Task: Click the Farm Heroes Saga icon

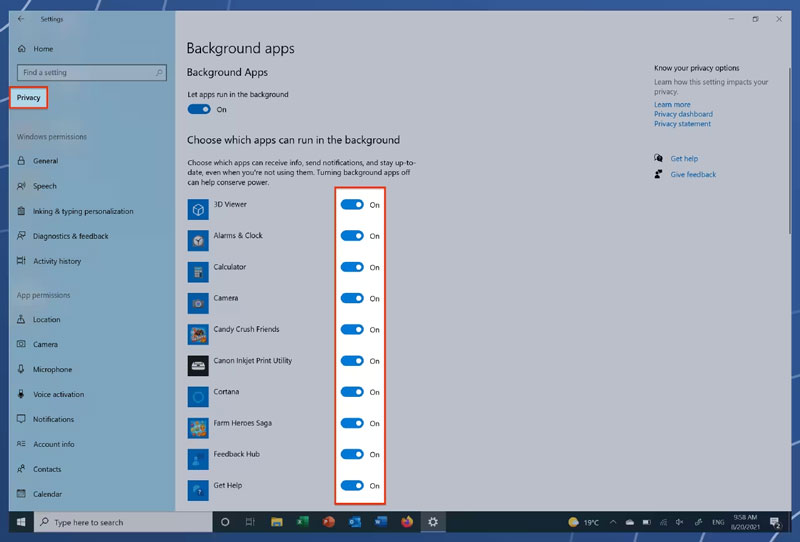Action: pyautogui.click(x=198, y=428)
